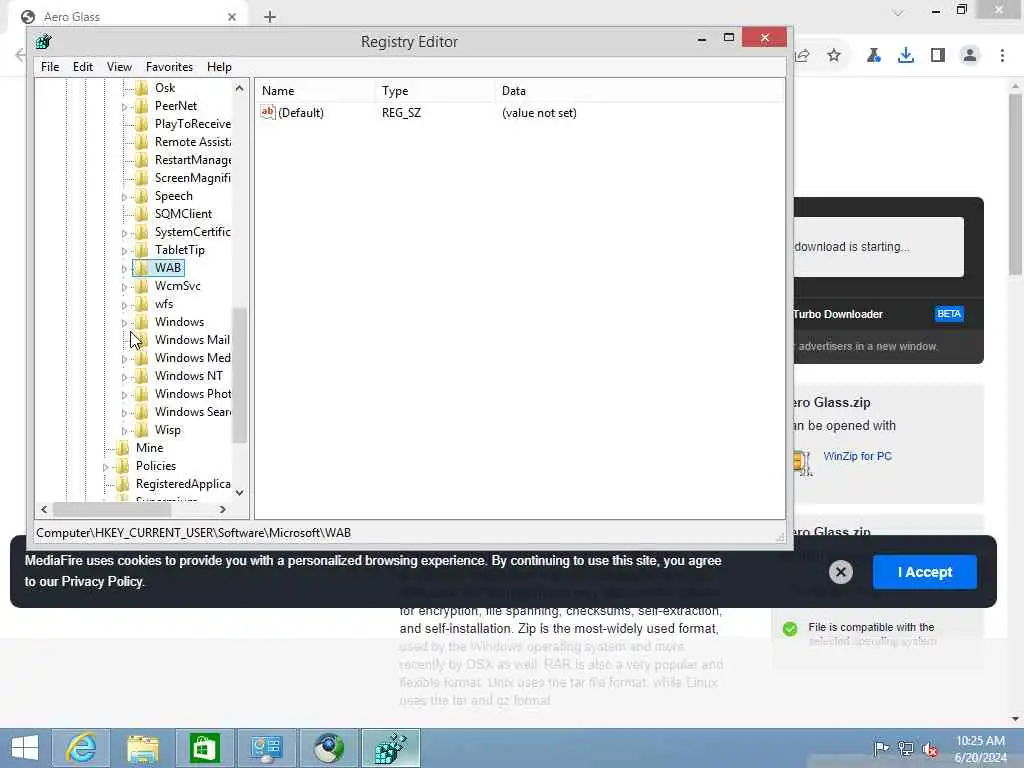Open the Favorites menu
This screenshot has height=768, width=1024.
tap(169, 67)
